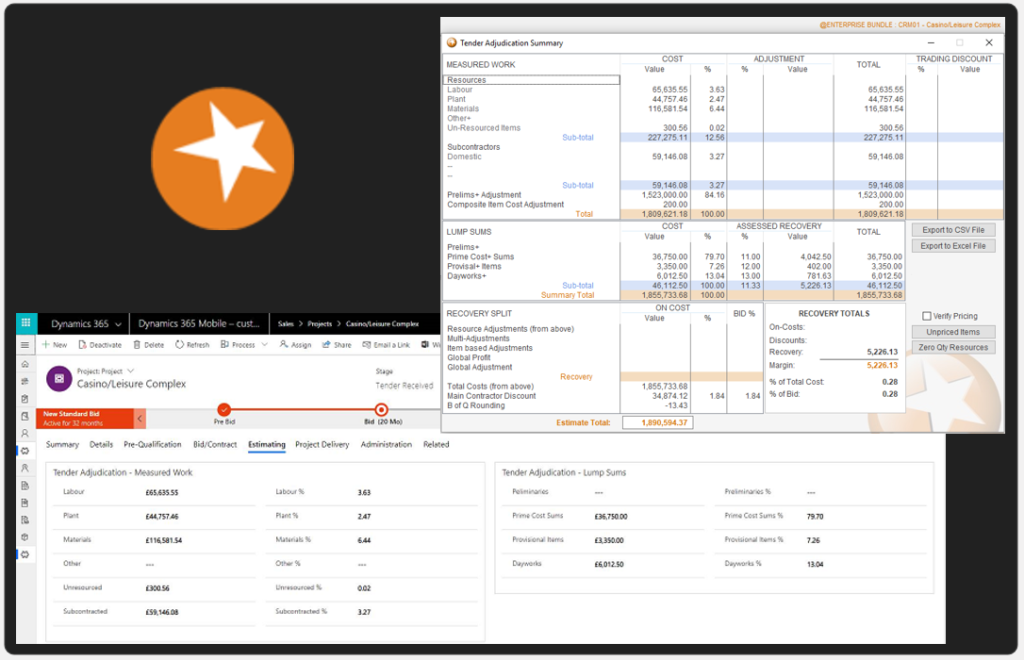Switch to the Summary tab
The width and height of the screenshot is (1024, 660).
[62, 445]
